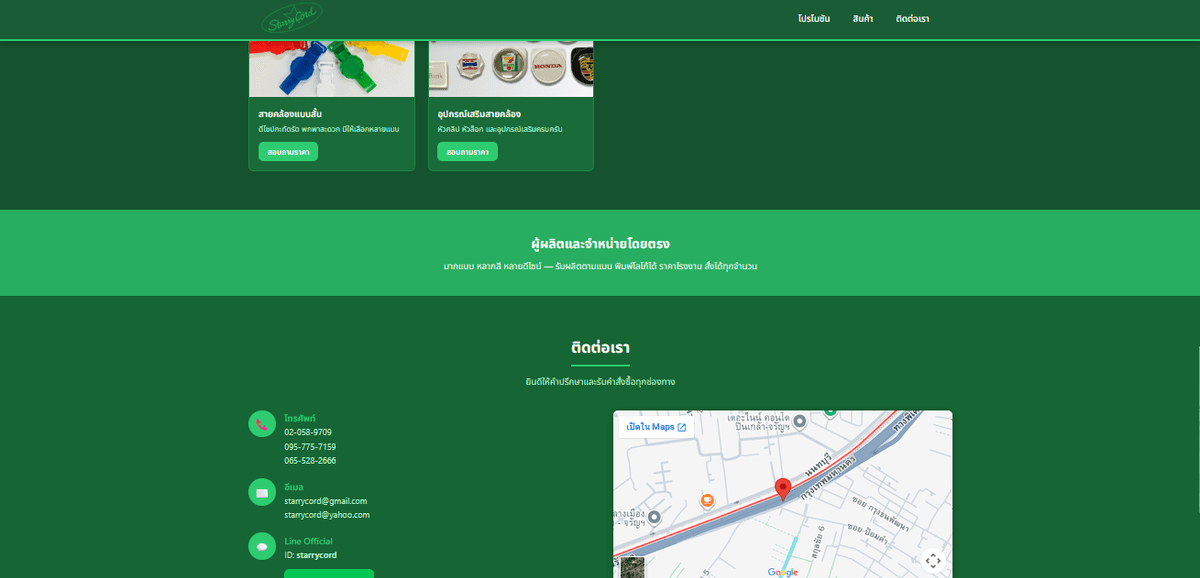The width and height of the screenshot is (1200, 578).
Task: Click the subtitle ยินดีให้คำปรึกษาและรับคำสั่งซื้อทุกช่องทาง
Action: tap(600, 382)
